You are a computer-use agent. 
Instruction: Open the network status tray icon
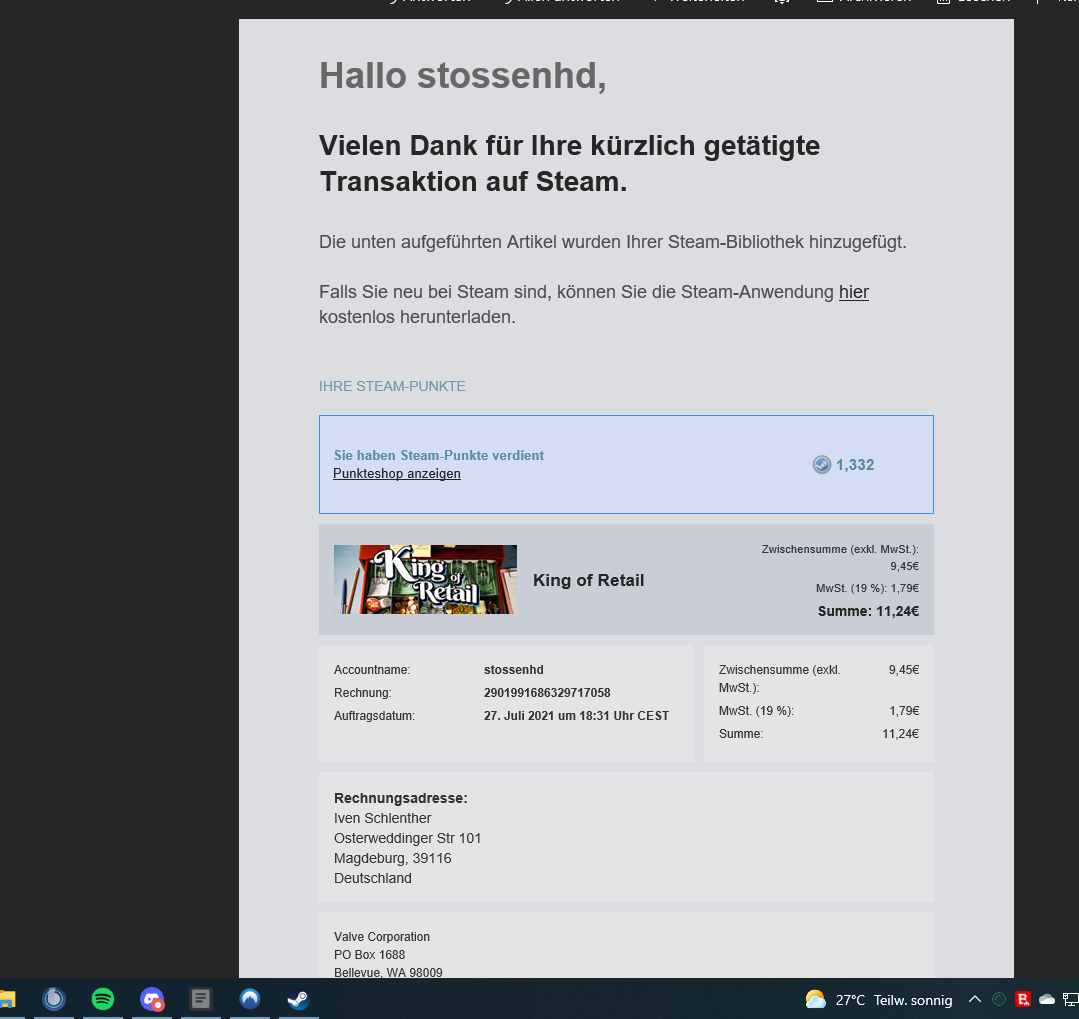click(x=1070, y=999)
